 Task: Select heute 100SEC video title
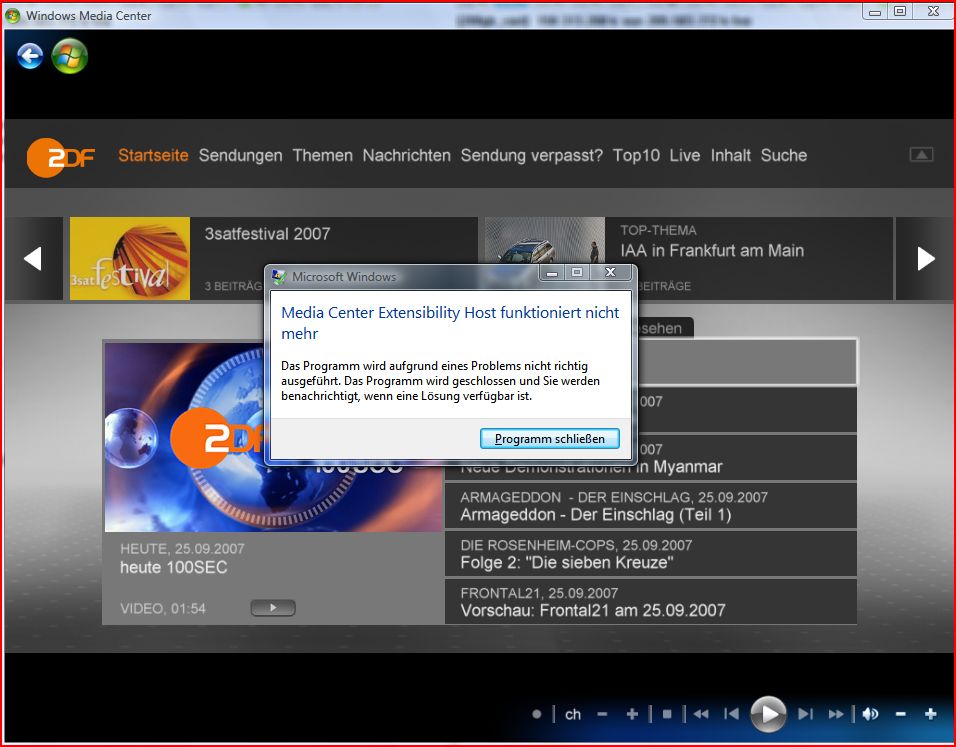pyautogui.click(x=174, y=567)
